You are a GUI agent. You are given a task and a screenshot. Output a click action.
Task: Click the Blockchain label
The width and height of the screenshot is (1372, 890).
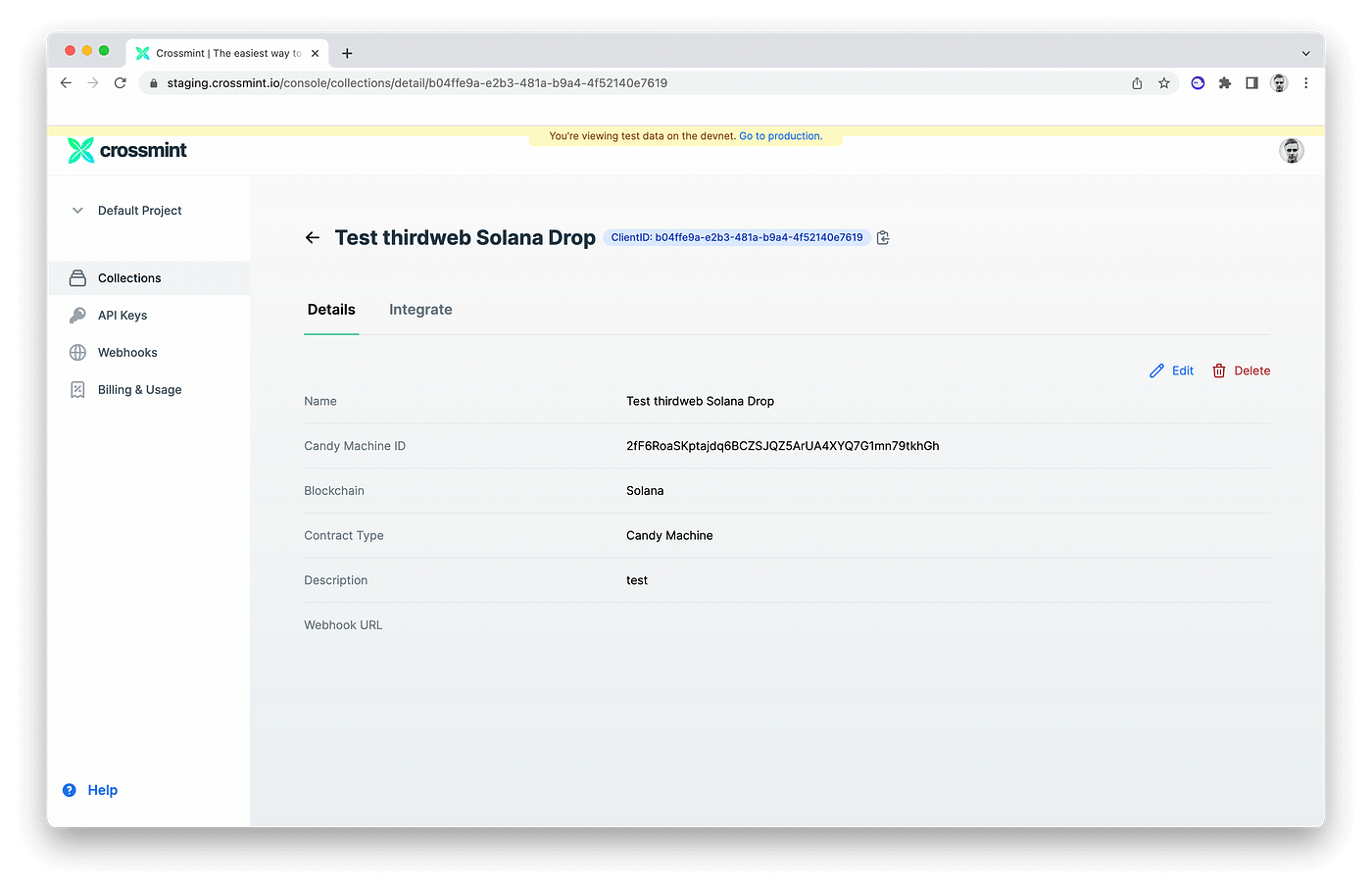[334, 491]
